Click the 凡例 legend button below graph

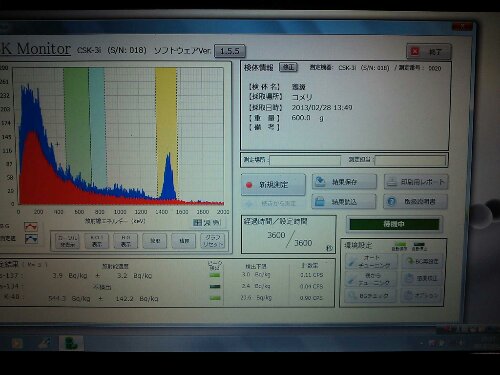coord(207,222)
